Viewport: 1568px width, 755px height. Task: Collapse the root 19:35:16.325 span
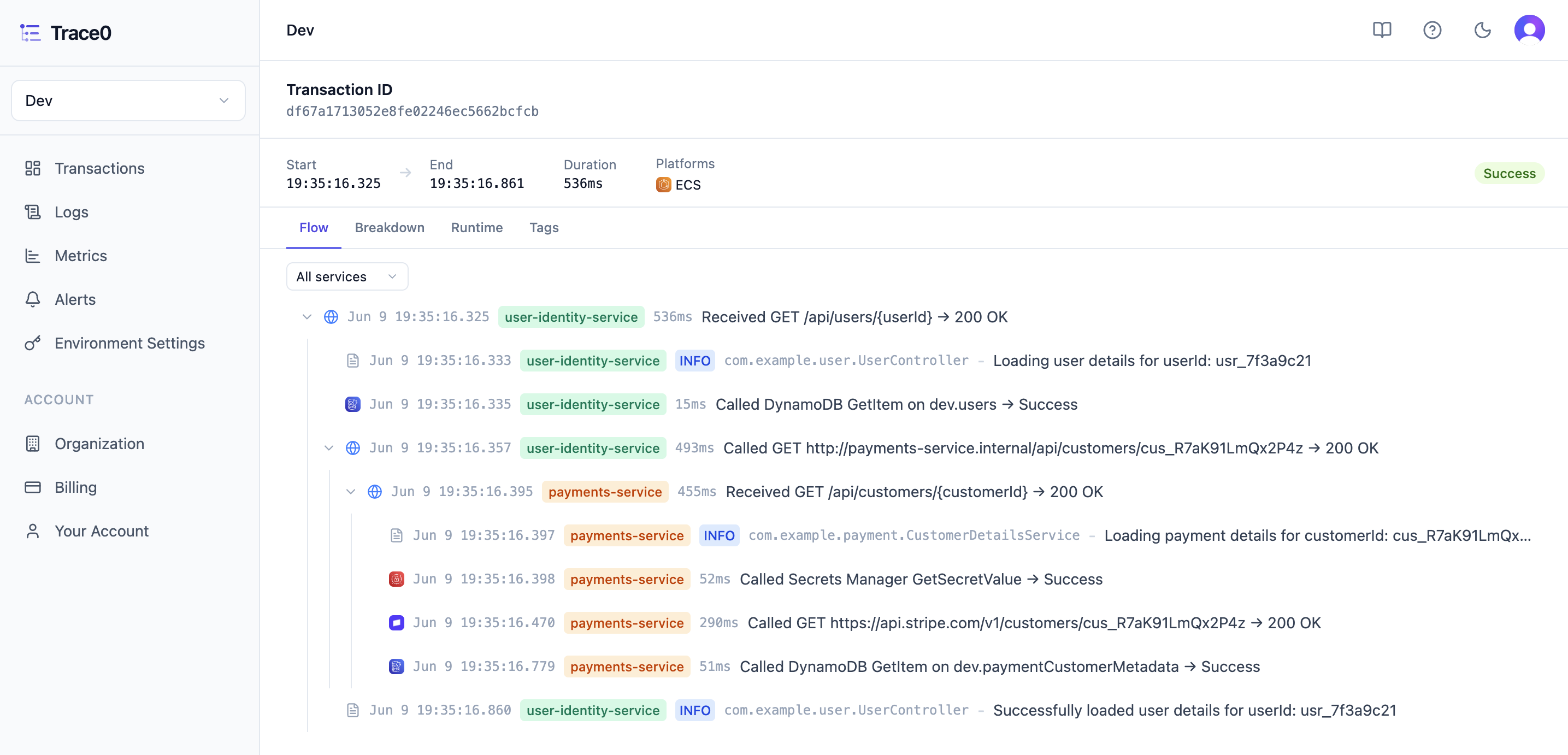pyautogui.click(x=307, y=317)
